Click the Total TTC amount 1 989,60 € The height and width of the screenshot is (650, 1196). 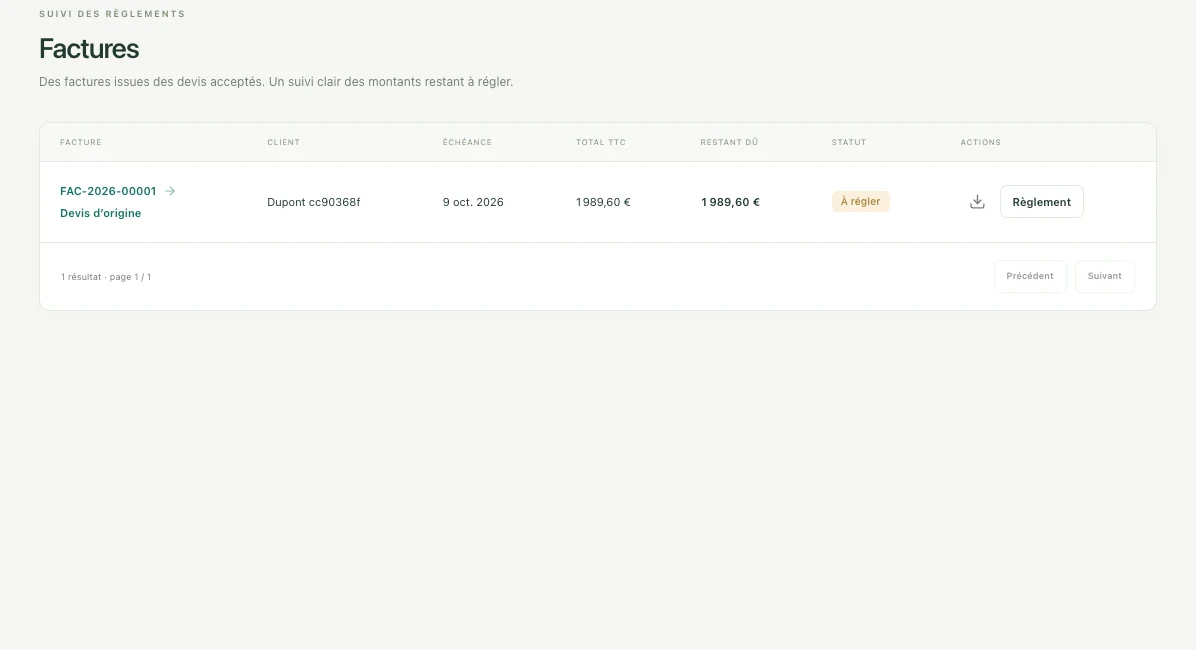pyautogui.click(x=603, y=202)
